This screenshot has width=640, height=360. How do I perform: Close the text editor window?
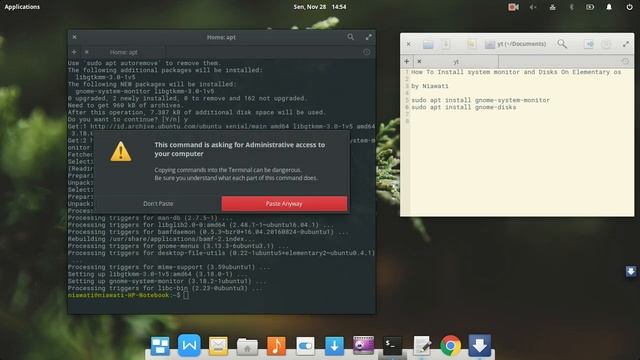click(409, 44)
